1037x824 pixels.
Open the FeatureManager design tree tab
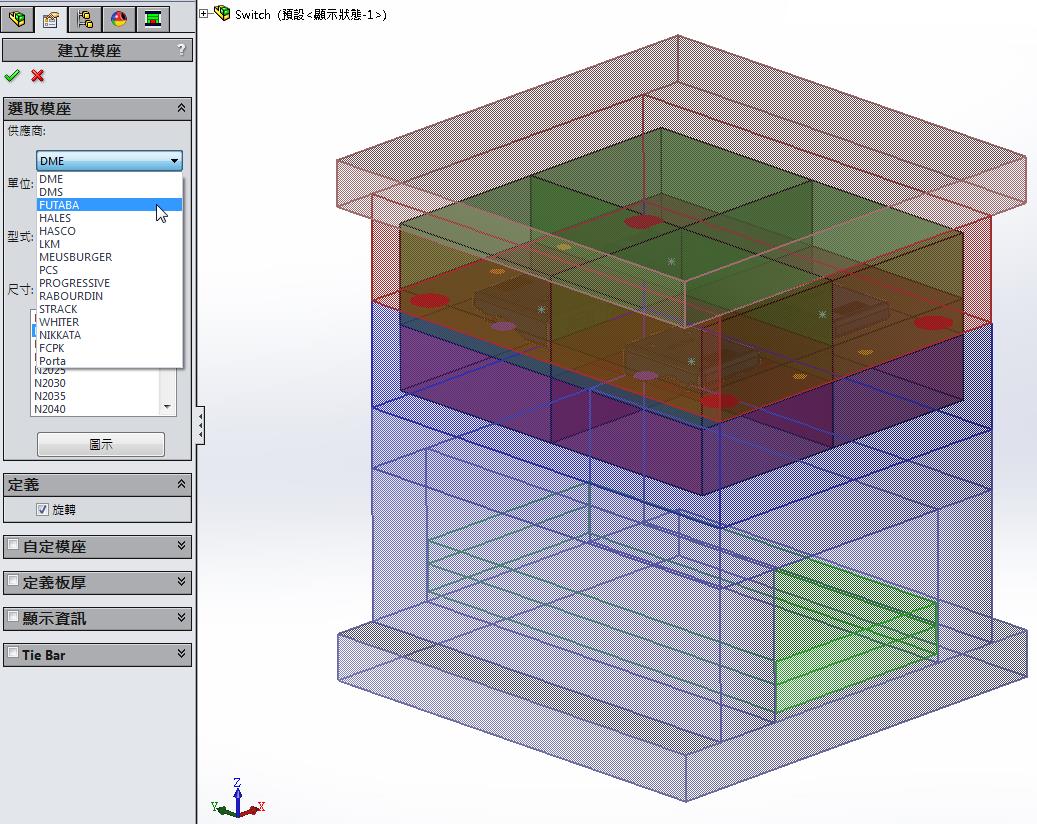point(17,18)
